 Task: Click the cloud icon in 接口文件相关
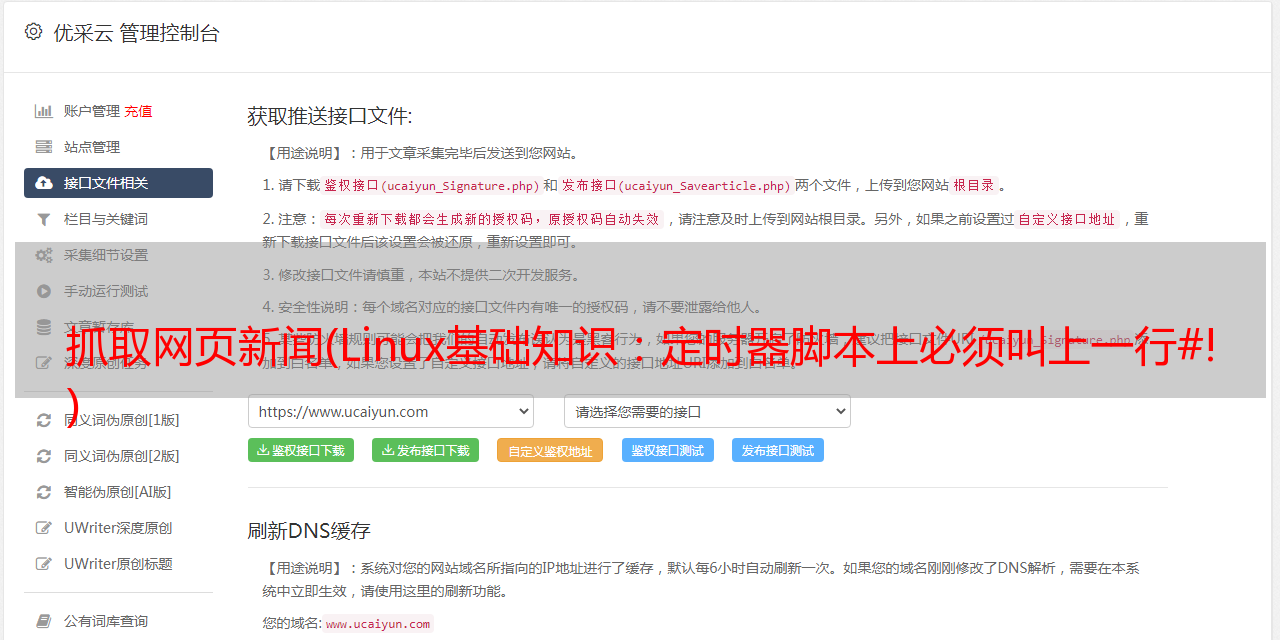point(44,183)
